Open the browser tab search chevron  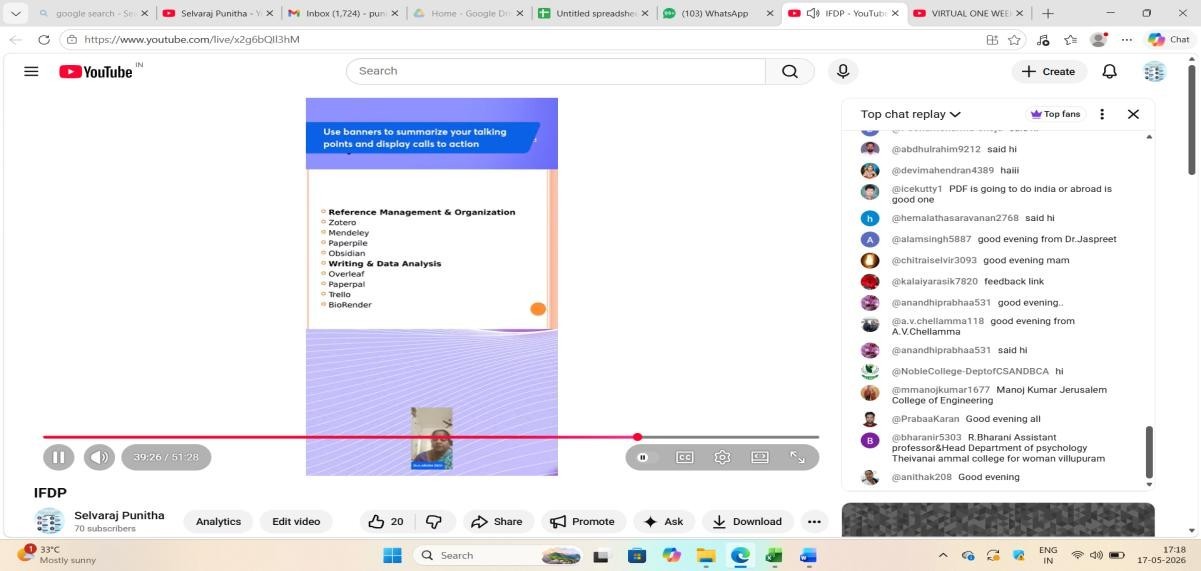pos(15,13)
